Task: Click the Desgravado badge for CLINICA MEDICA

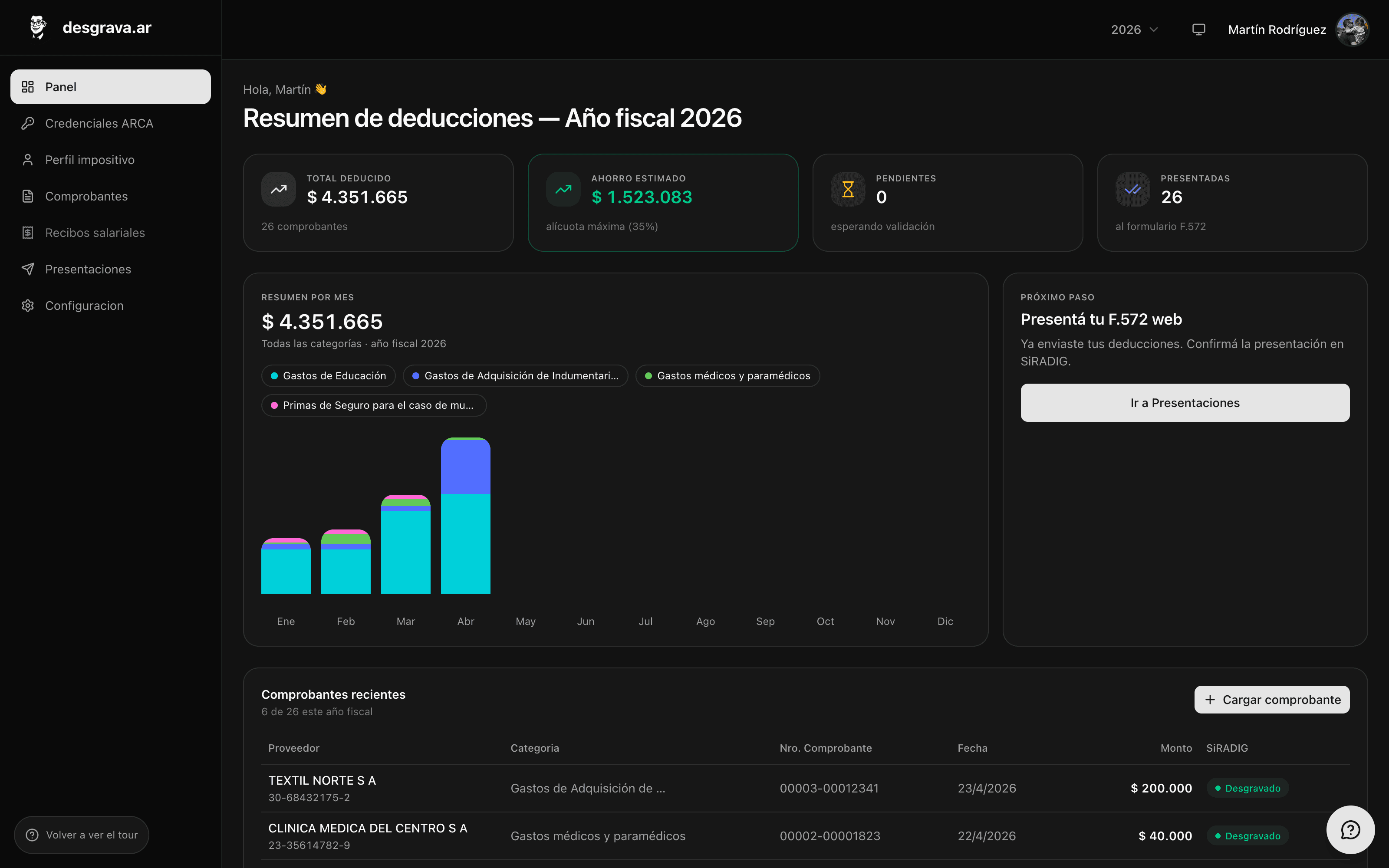Action: click(1247, 836)
